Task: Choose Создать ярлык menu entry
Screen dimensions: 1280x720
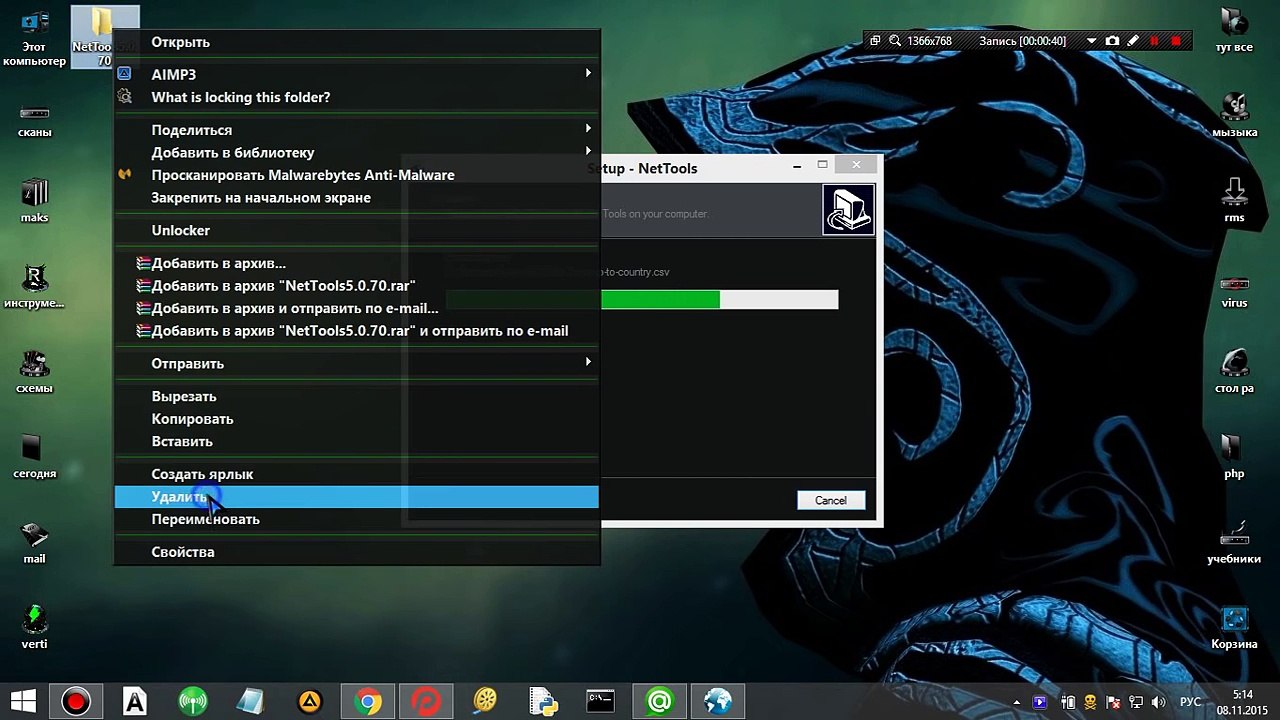Action: (x=356, y=474)
